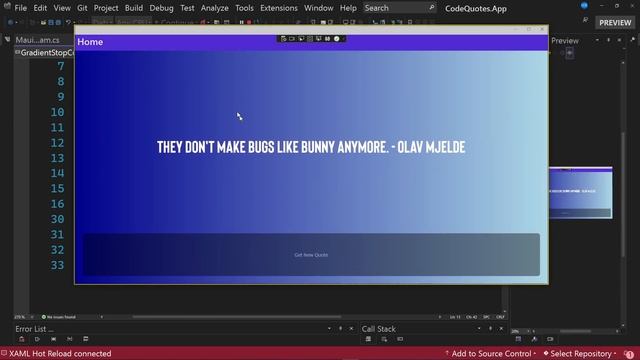This screenshot has width=640, height=360.
Task: Click the Save All icon in toolbar
Action: coord(58,22)
